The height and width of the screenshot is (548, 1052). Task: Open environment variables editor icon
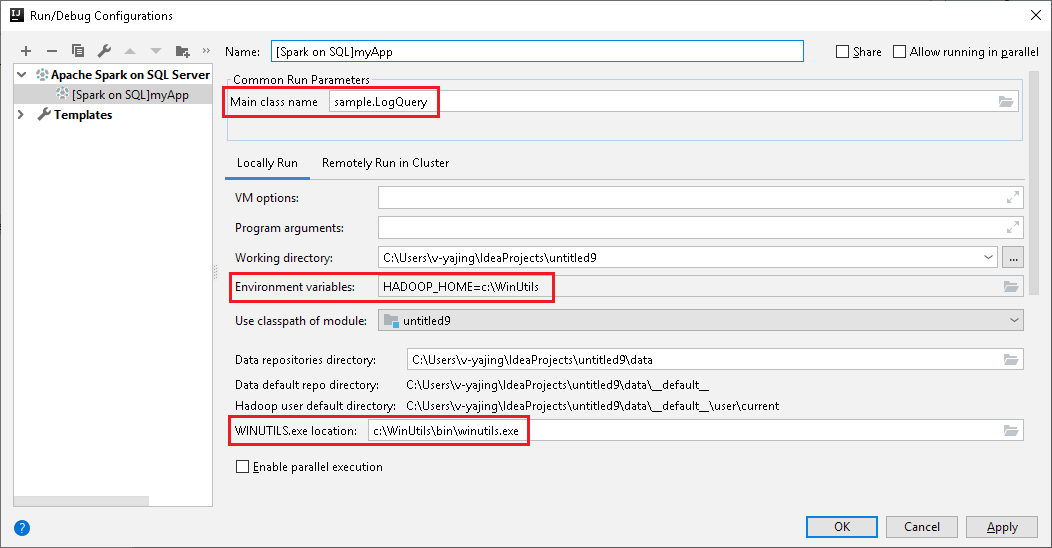coord(1010,286)
